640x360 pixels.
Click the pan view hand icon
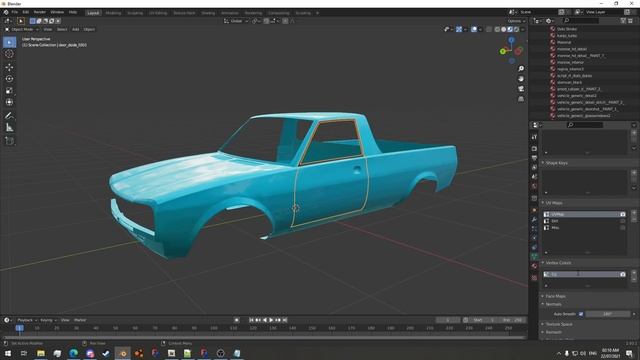pyautogui.click(x=521, y=79)
